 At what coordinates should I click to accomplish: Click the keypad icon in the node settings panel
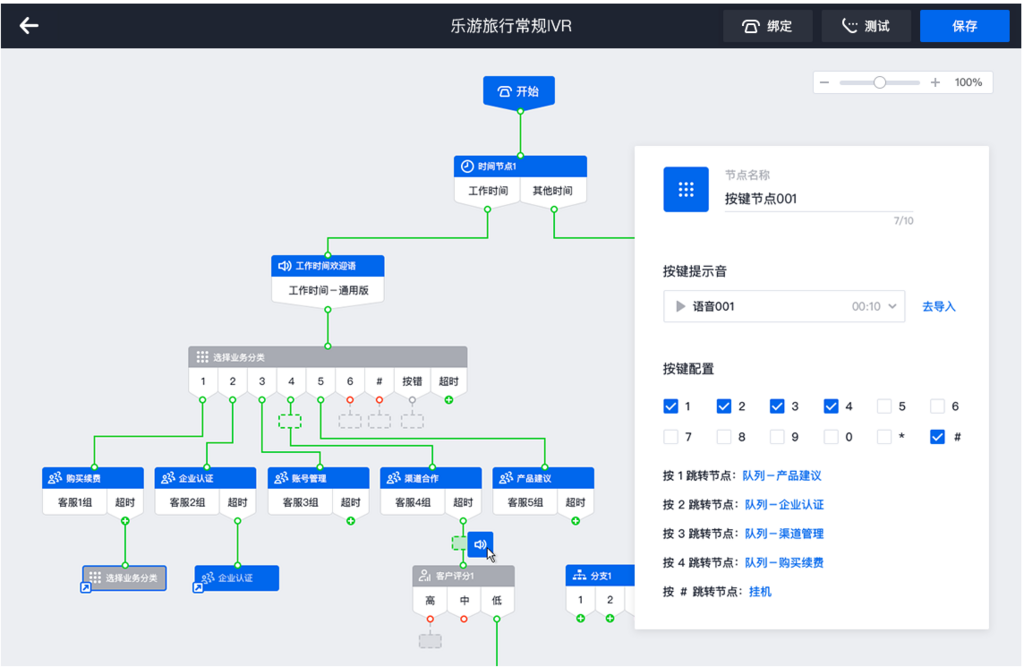click(x=686, y=189)
